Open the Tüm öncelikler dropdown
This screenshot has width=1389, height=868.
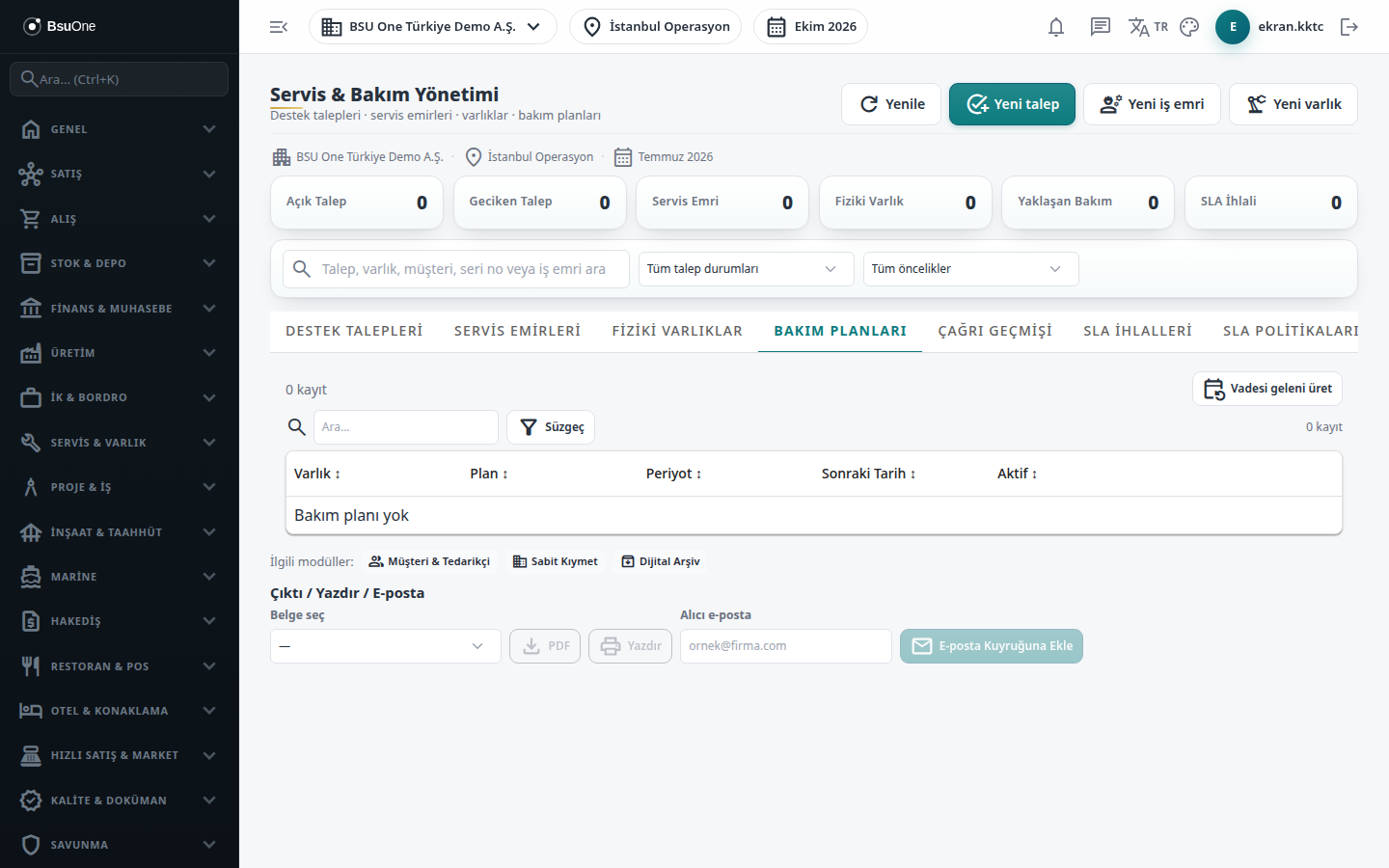pos(970,269)
